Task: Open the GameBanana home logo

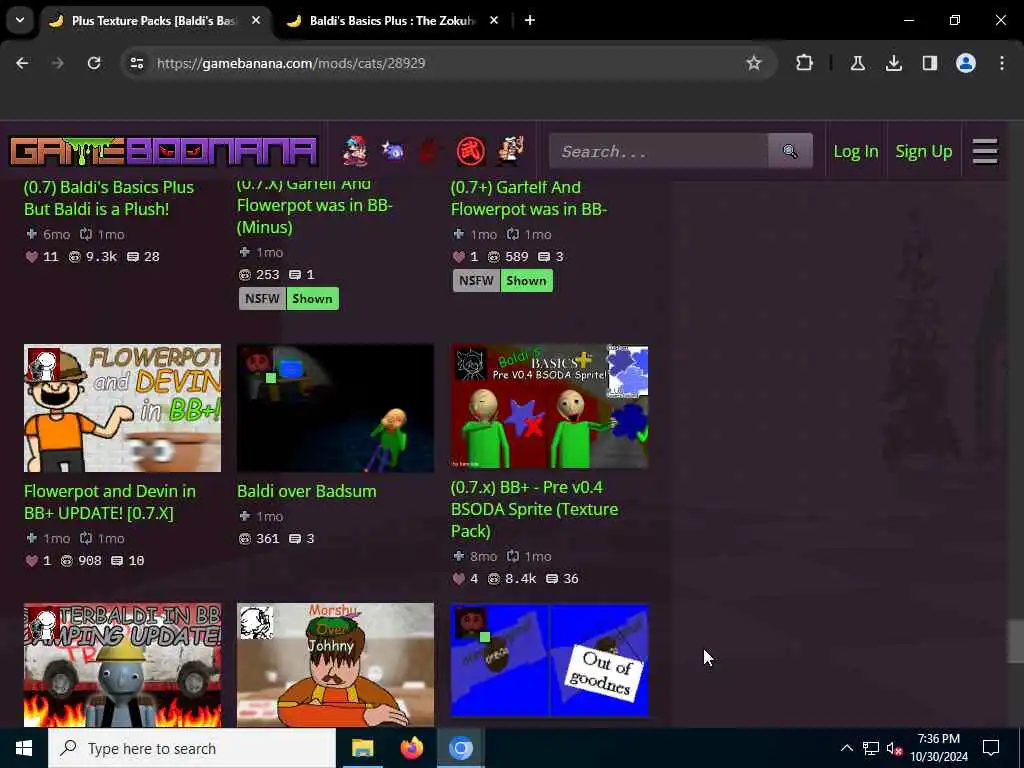Action: click(163, 152)
